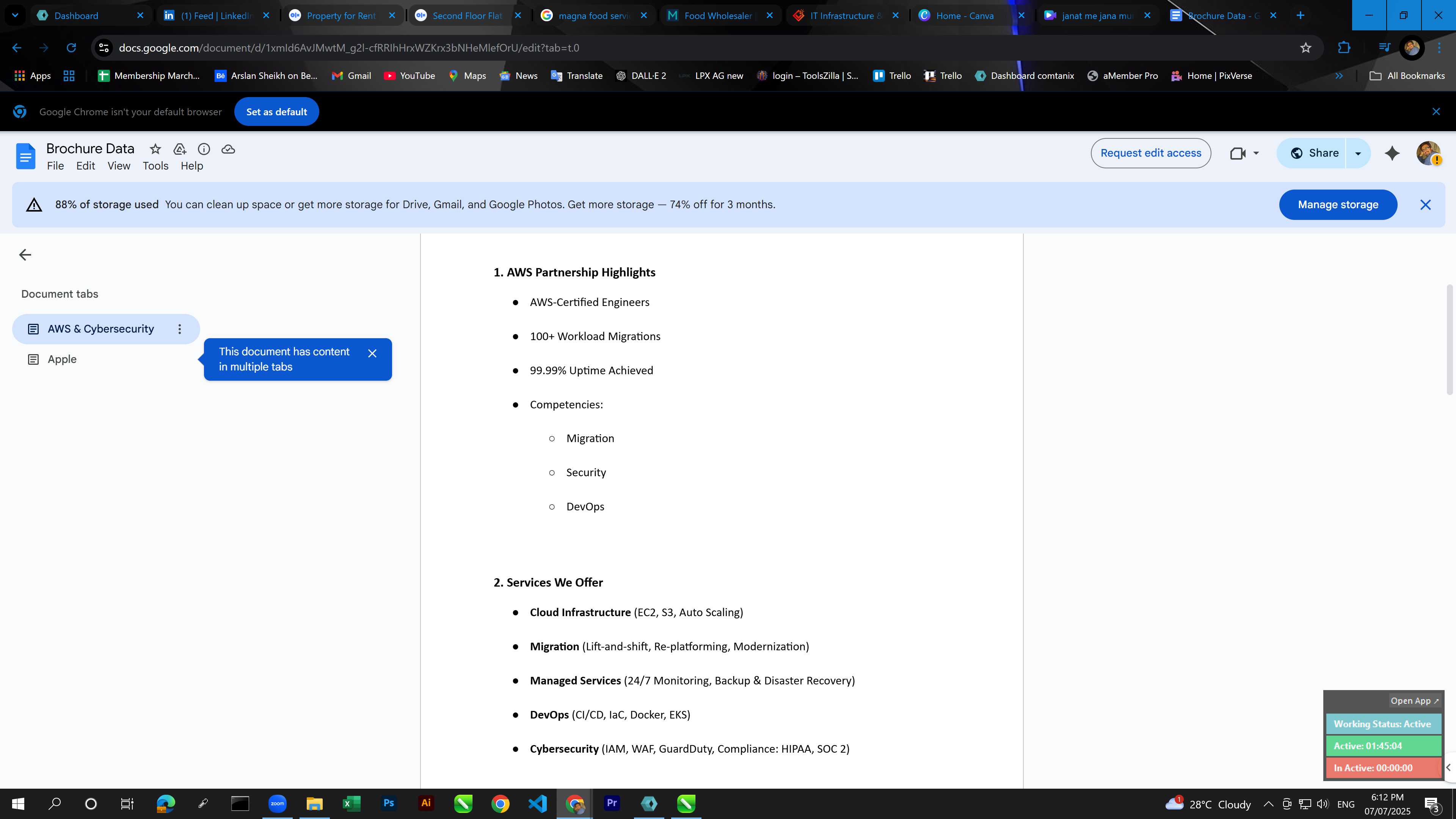This screenshot has width=1456, height=819.
Task: Expand the Share options dropdown arrow
Action: click(x=1358, y=153)
